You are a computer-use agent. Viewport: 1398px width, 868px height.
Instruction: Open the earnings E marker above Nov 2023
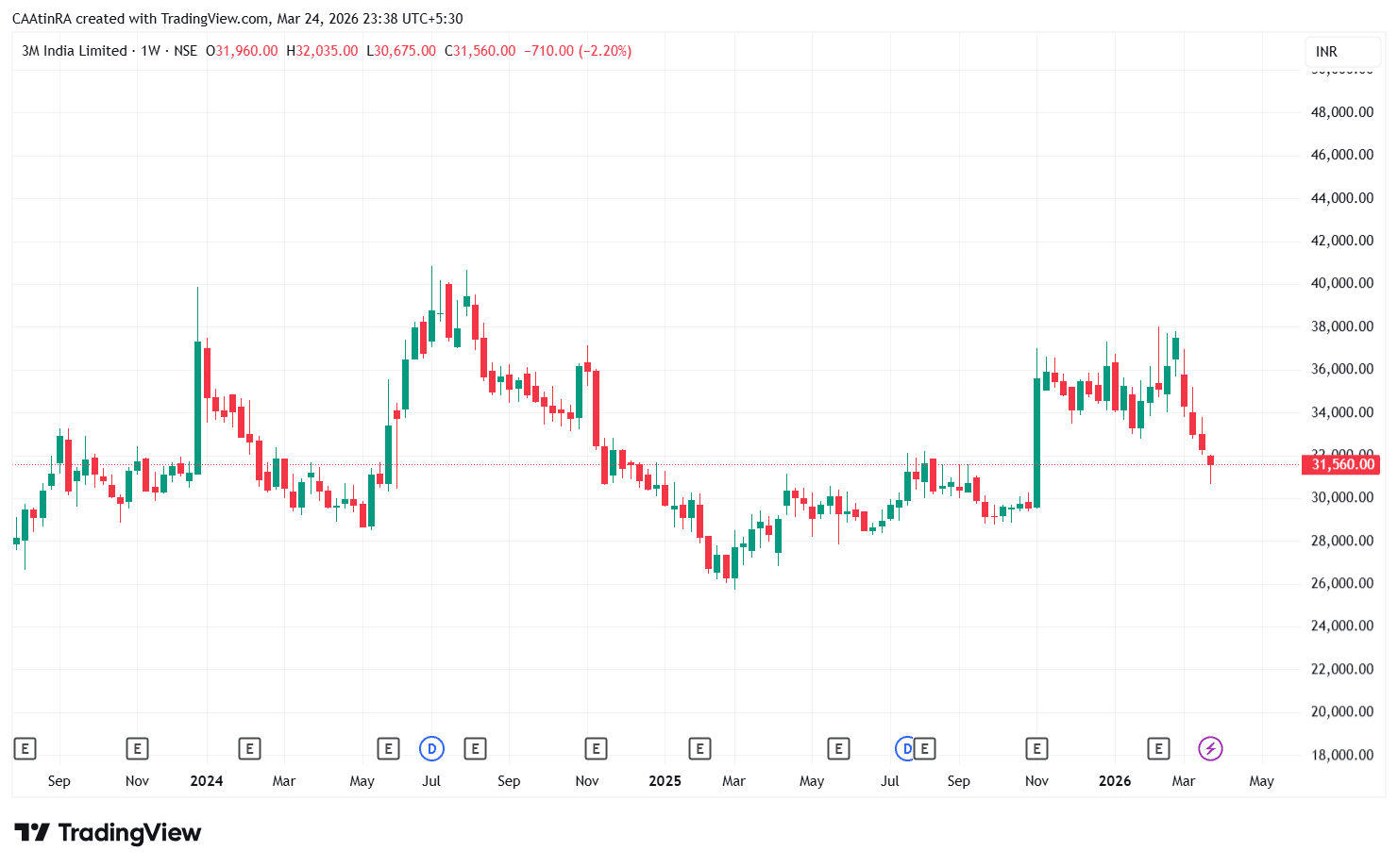click(x=137, y=749)
